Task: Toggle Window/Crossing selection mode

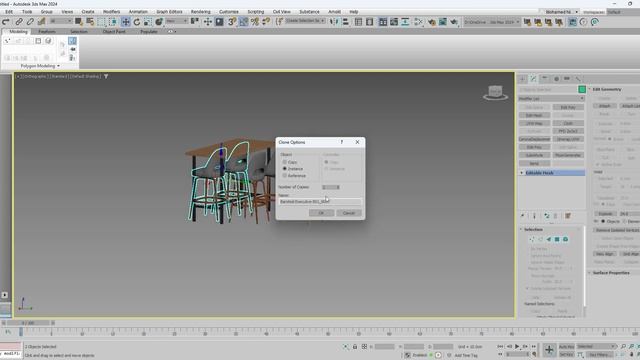Action: 113,22
